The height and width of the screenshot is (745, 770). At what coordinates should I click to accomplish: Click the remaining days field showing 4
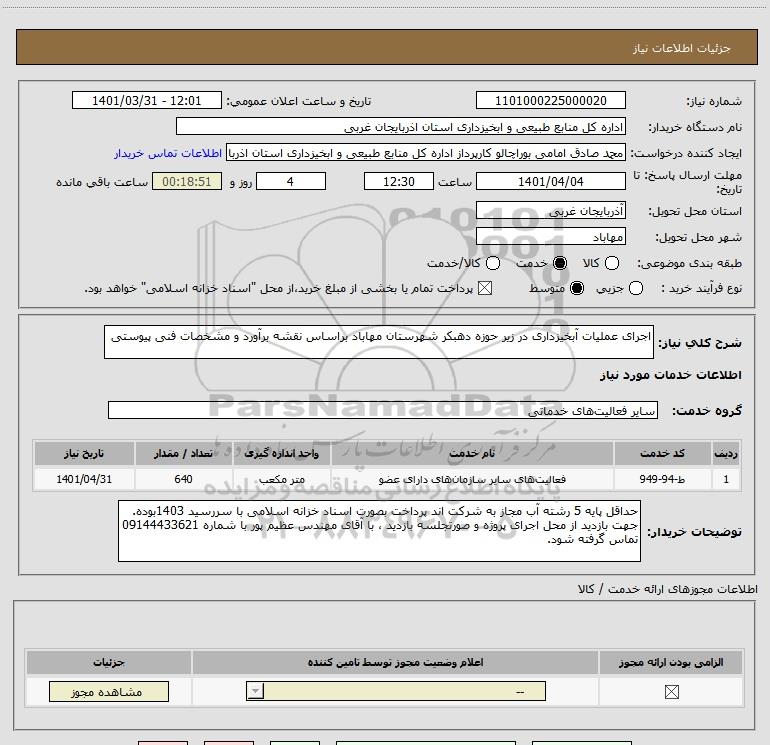tap(291, 181)
